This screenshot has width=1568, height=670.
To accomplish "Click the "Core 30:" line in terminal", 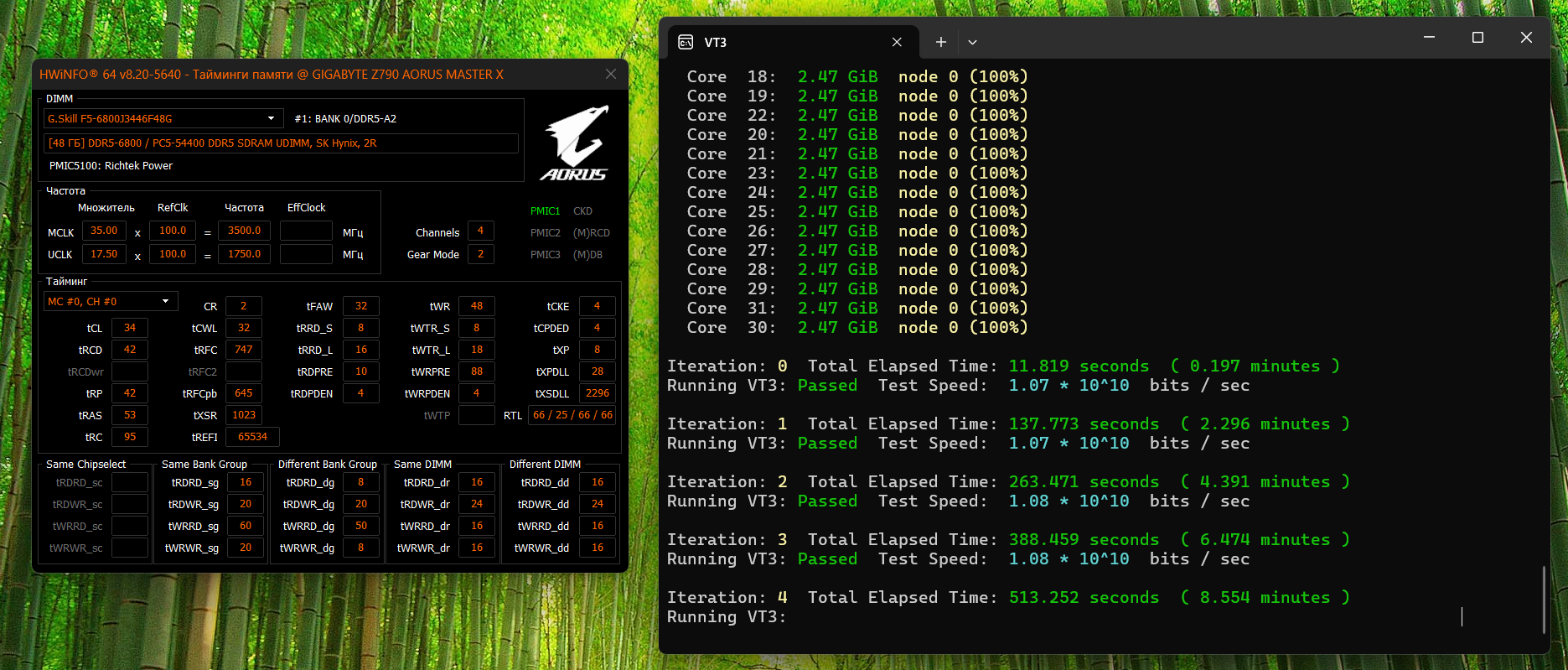I will click(857, 328).
